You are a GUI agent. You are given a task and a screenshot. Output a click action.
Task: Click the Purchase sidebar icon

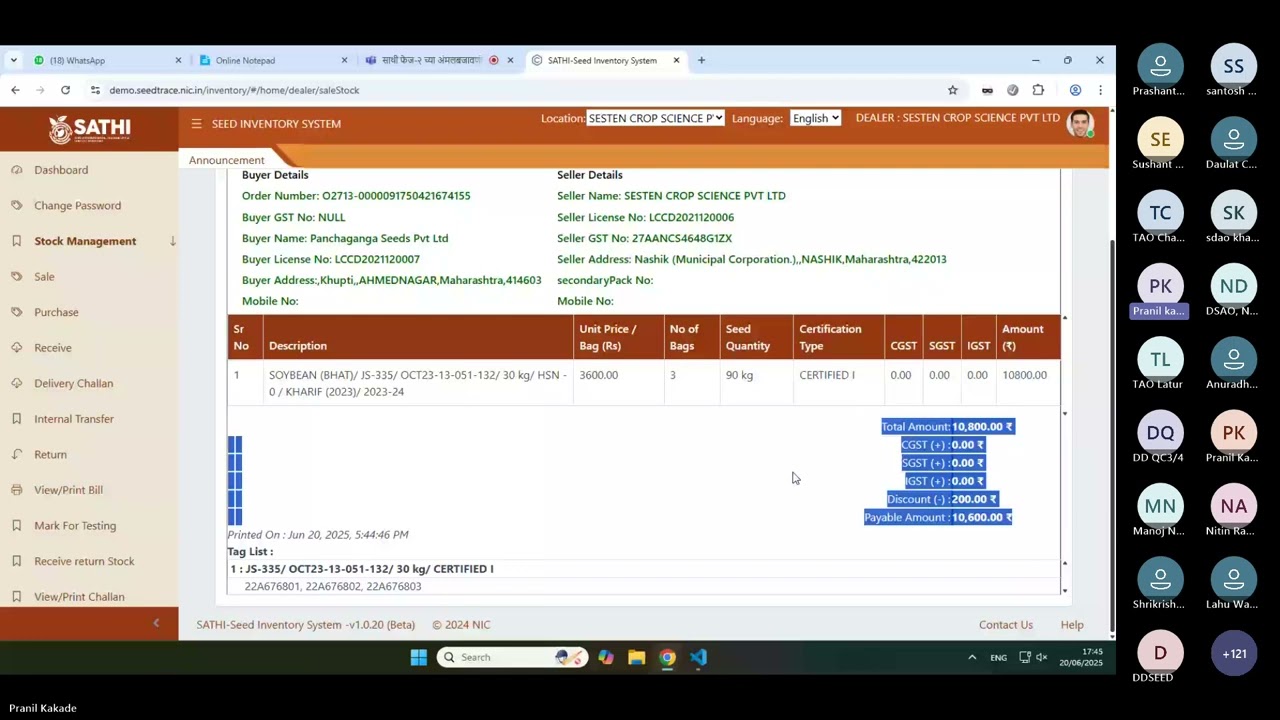pyautogui.click(x=17, y=312)
